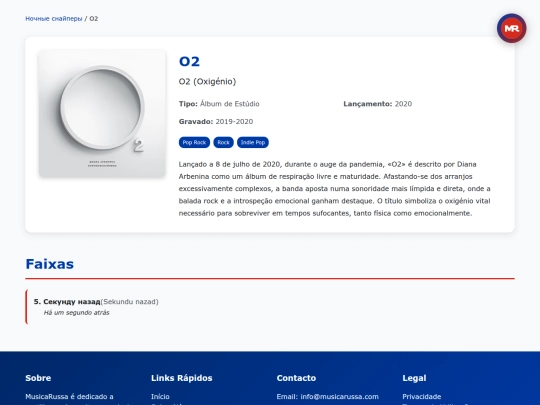The height and width of the screenshot is (405, 540).
Task: Open the Início footer link
Action: tap(160, 396)
